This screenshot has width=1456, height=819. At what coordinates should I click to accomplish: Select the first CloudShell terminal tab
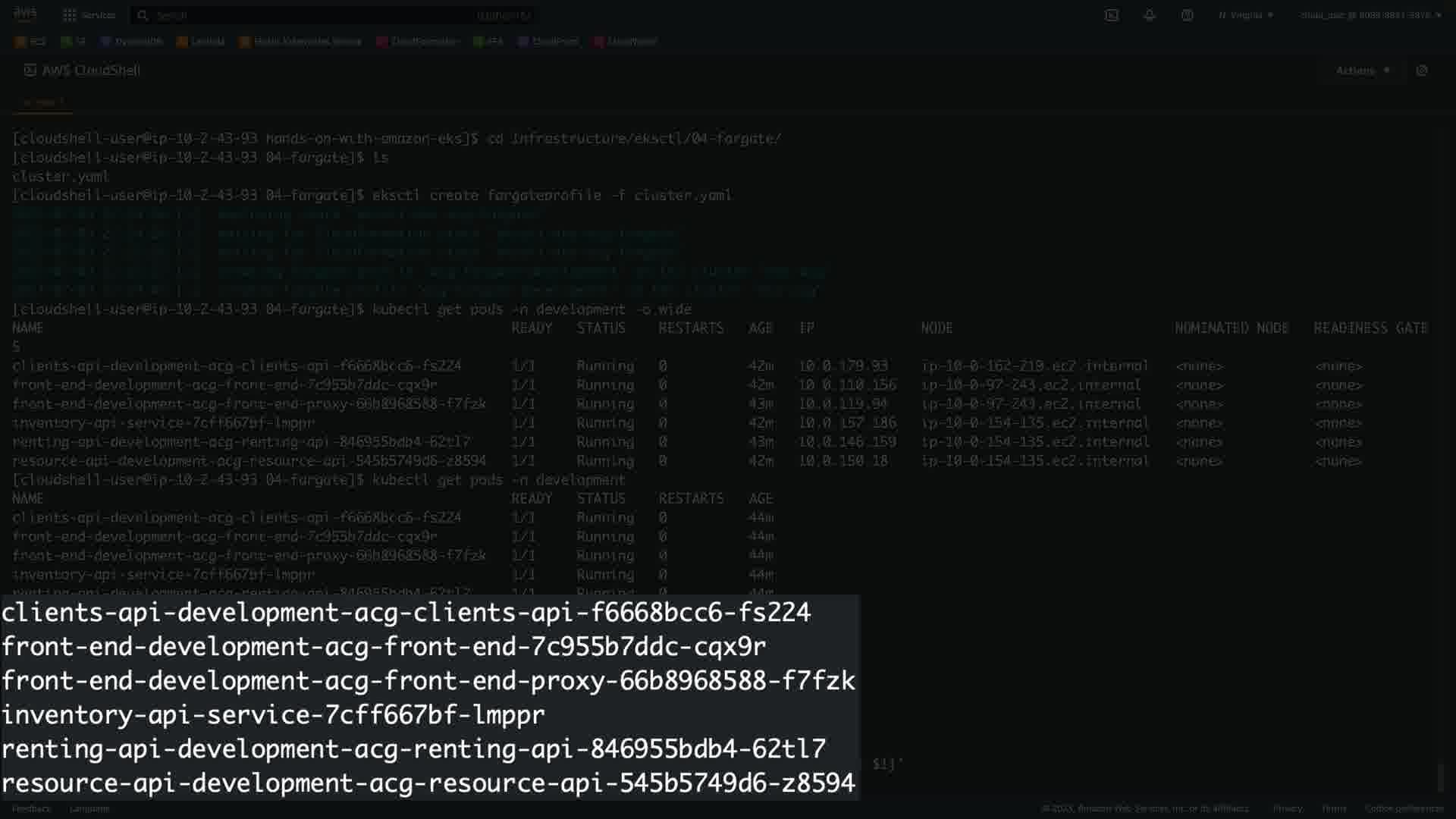tap(42, 102)
